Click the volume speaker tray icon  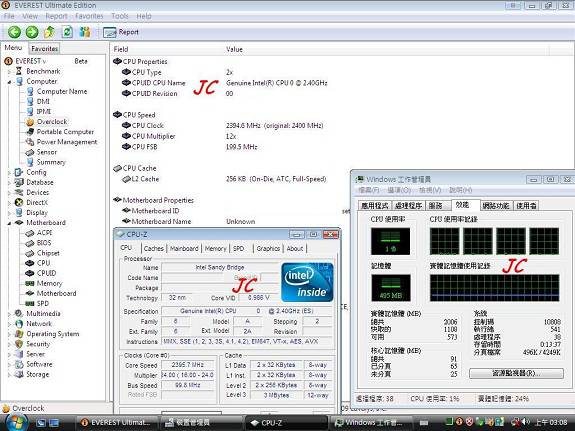(525, 422)
